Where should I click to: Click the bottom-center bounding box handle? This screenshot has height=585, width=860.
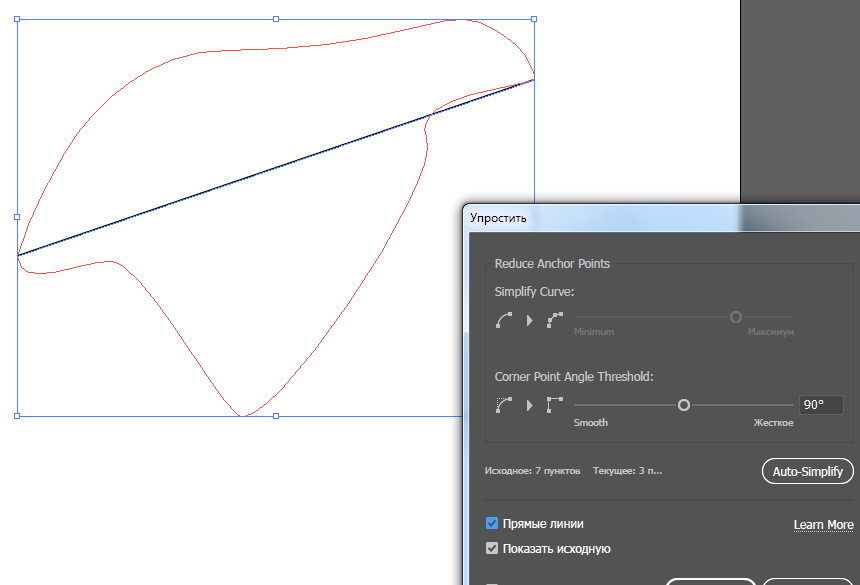coord(276,416)
